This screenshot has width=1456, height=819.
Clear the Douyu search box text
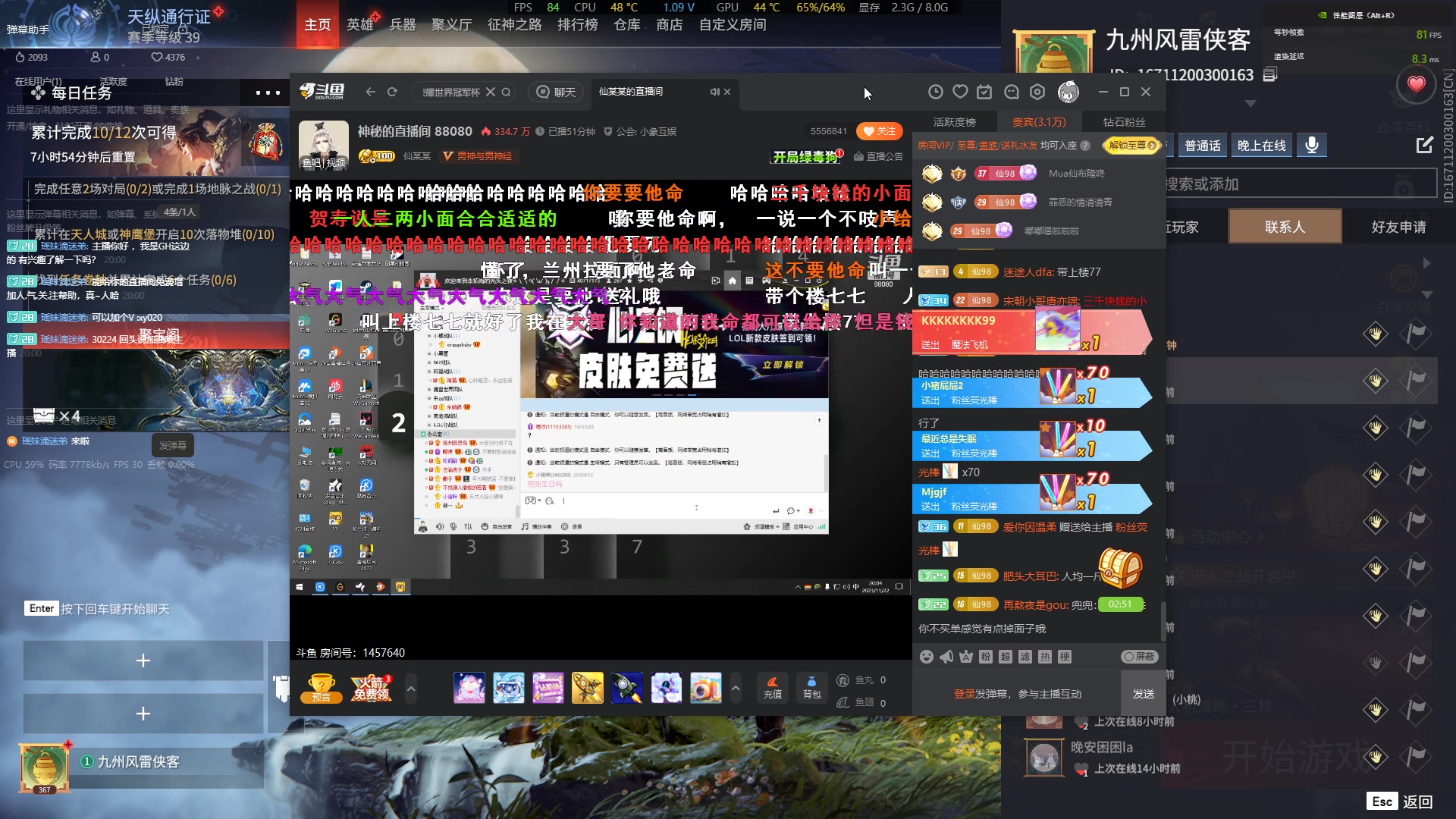491,92
